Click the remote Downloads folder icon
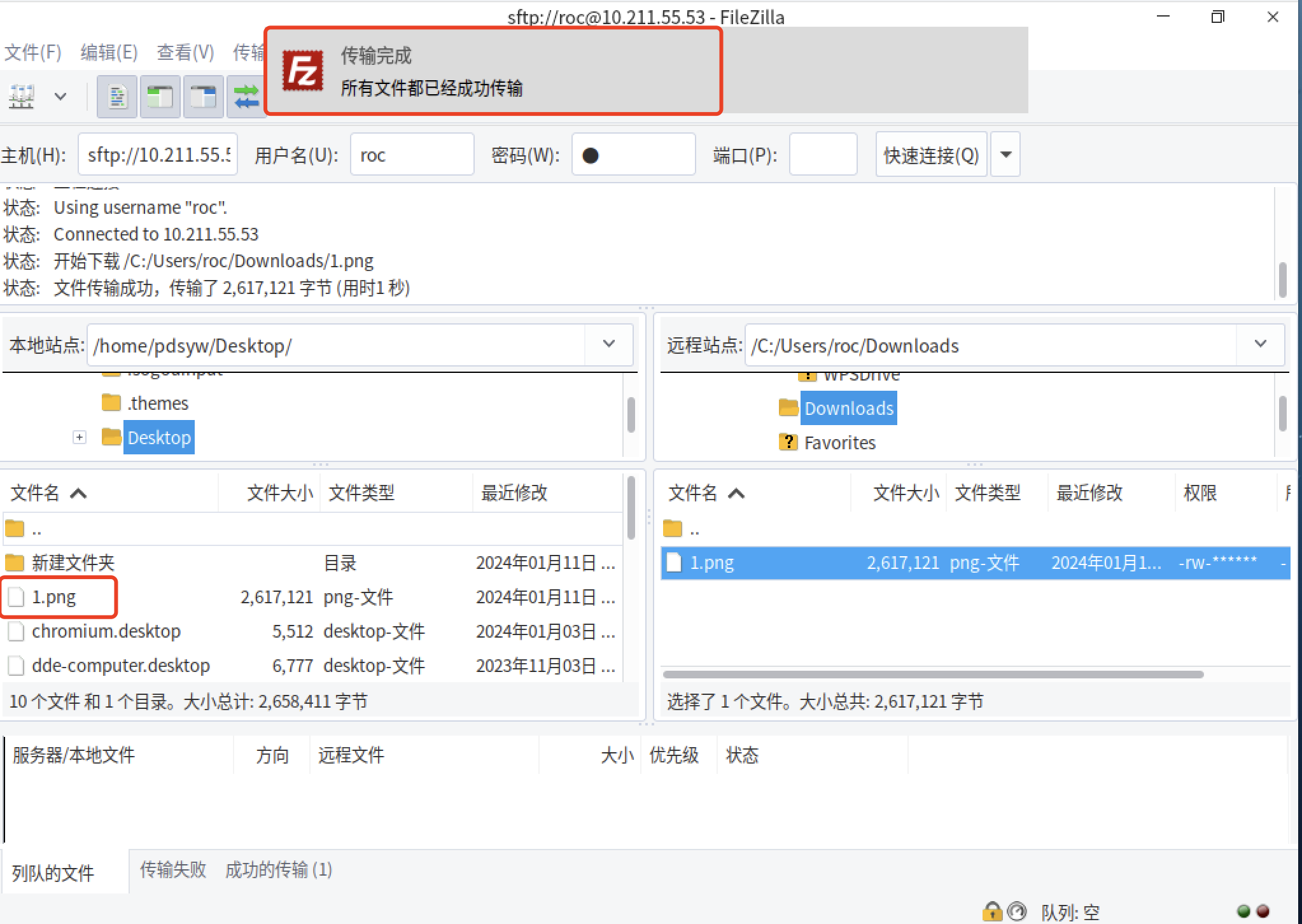 point(788,408)
